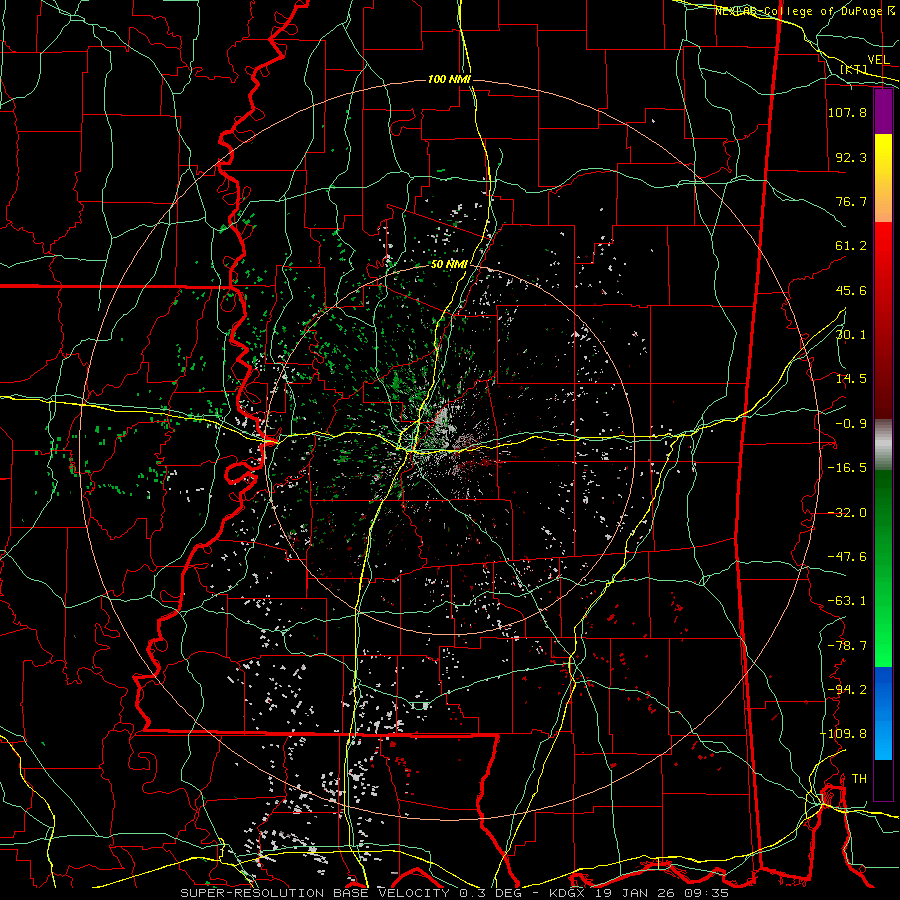
Task: Click the 100 NMI range ring label
Action: (x=449, y=79)
